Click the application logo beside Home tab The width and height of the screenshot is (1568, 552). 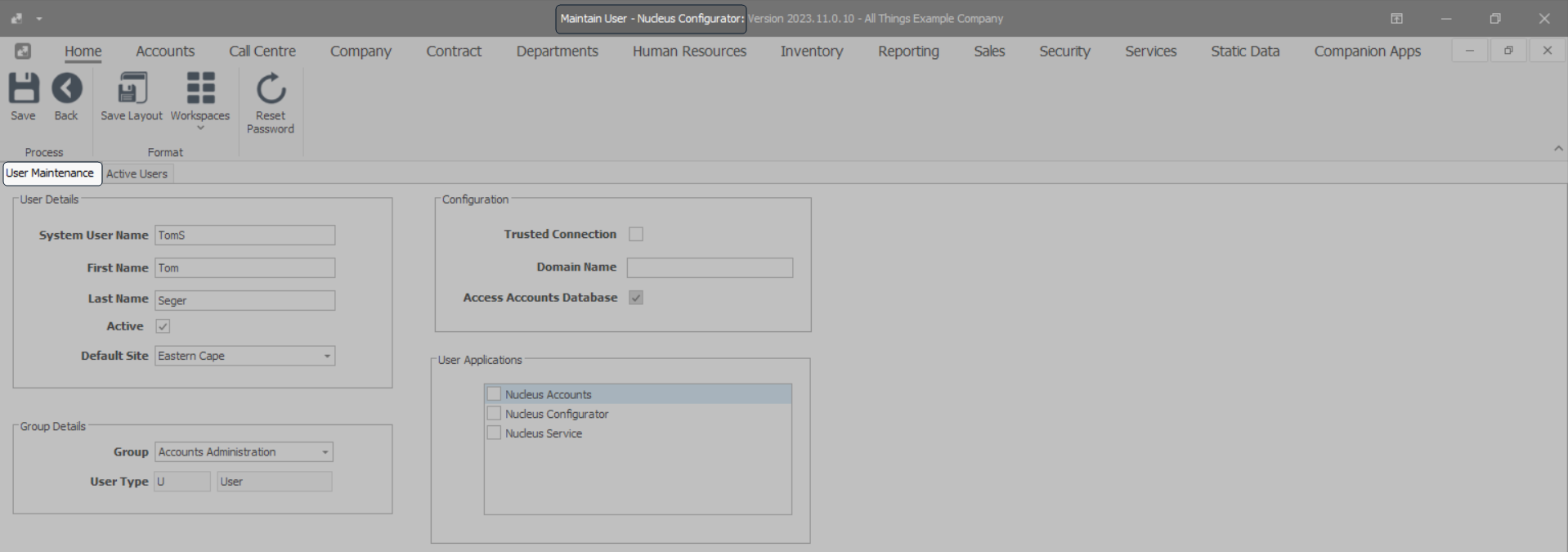pos(23,51)
